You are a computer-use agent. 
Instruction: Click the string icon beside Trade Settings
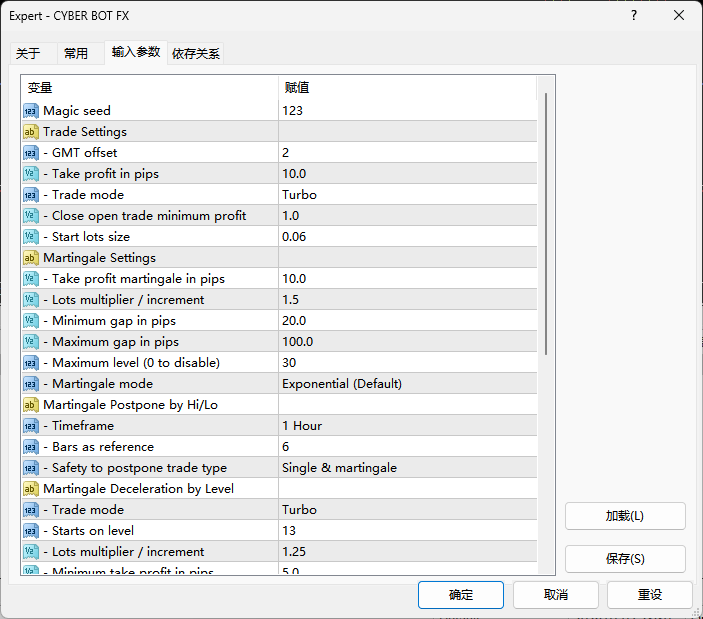31,132
